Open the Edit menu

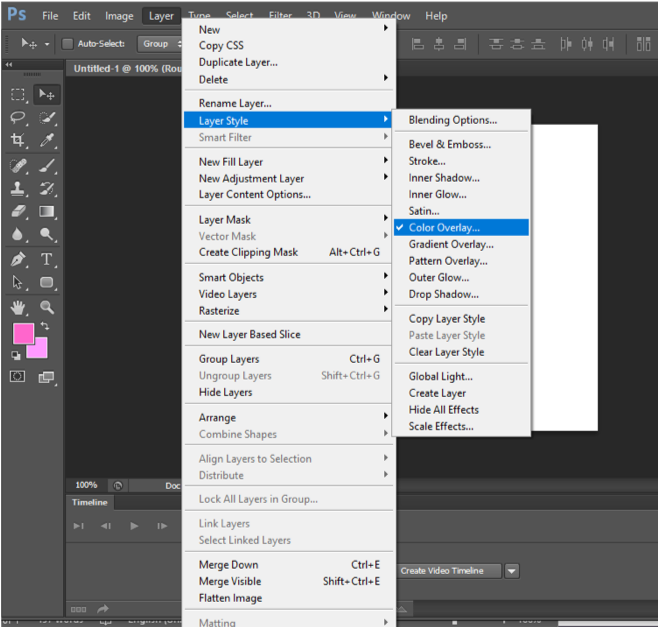coord(81,16)
